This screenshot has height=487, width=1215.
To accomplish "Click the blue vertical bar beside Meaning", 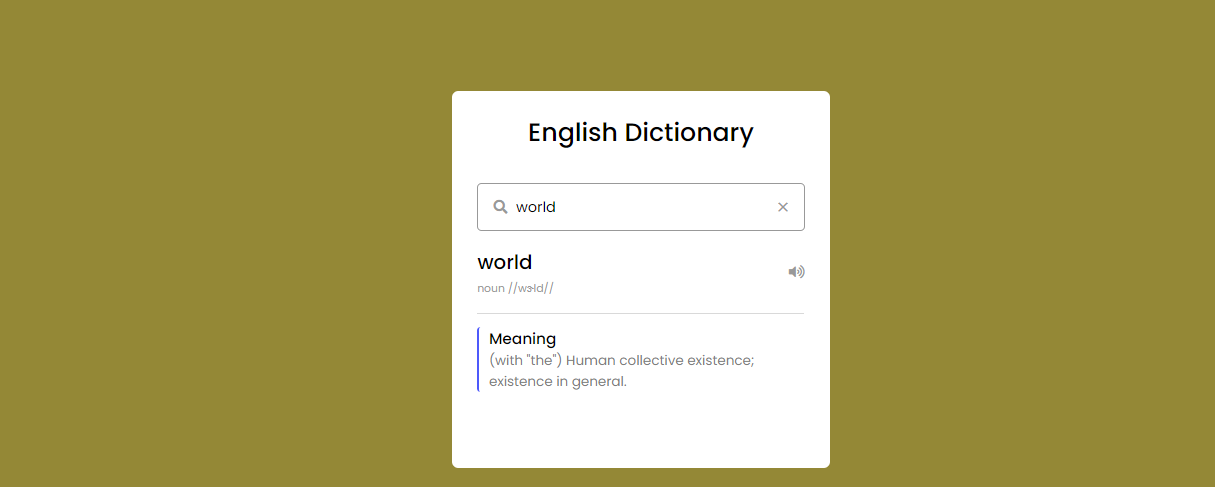I will [x=479, y=359].
